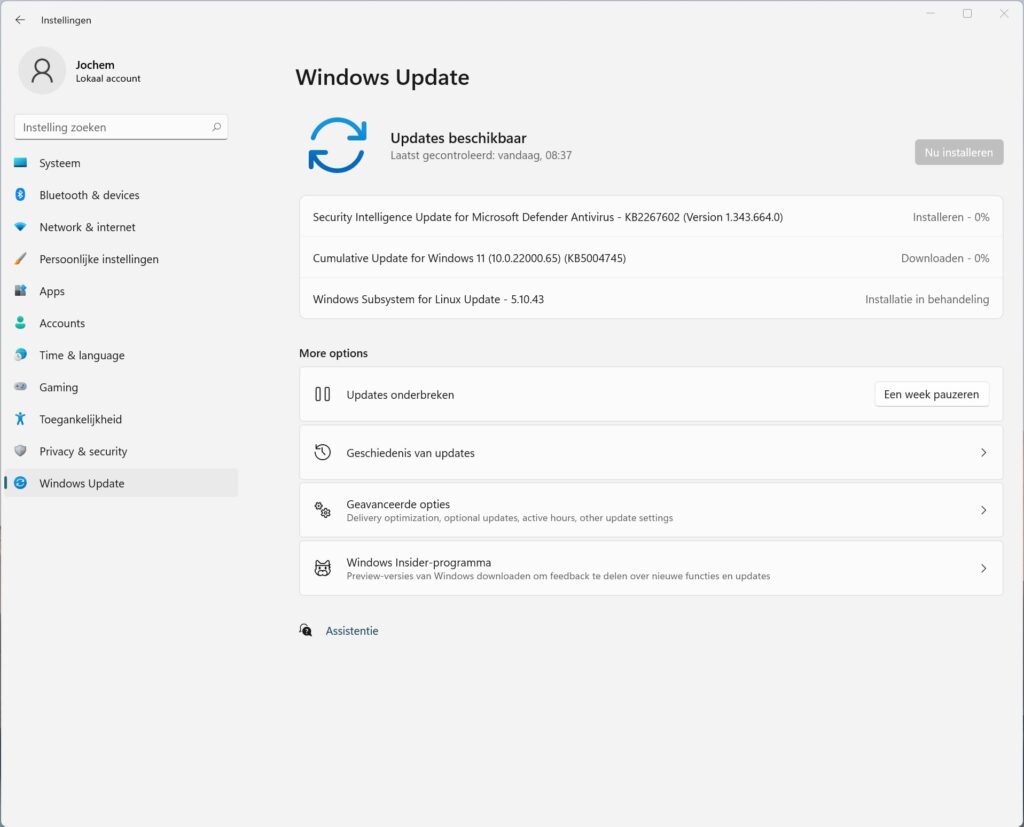Click the large blue update sync icon
Viewport: 1024px width, 827px height.
[x=337, y=145]
